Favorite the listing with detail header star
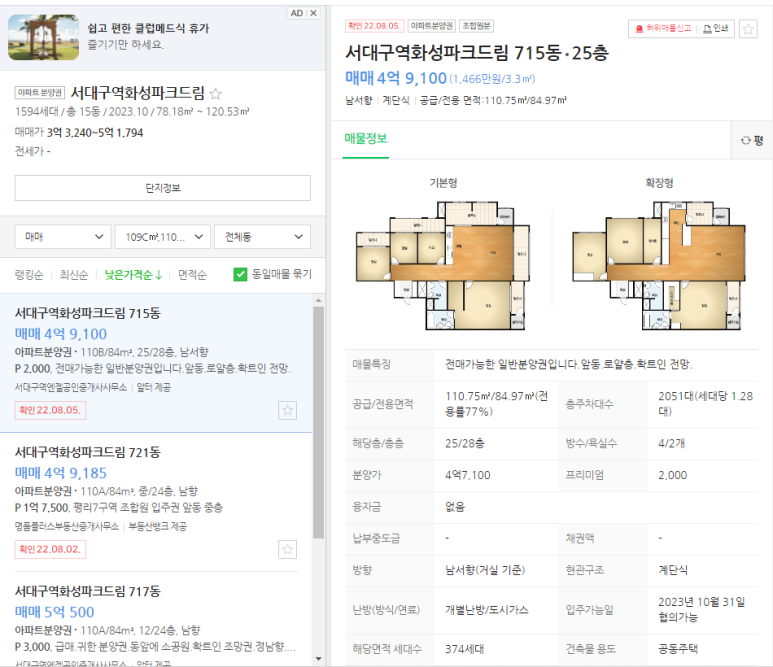Screen dimensions: 773x667 [748, 29]
